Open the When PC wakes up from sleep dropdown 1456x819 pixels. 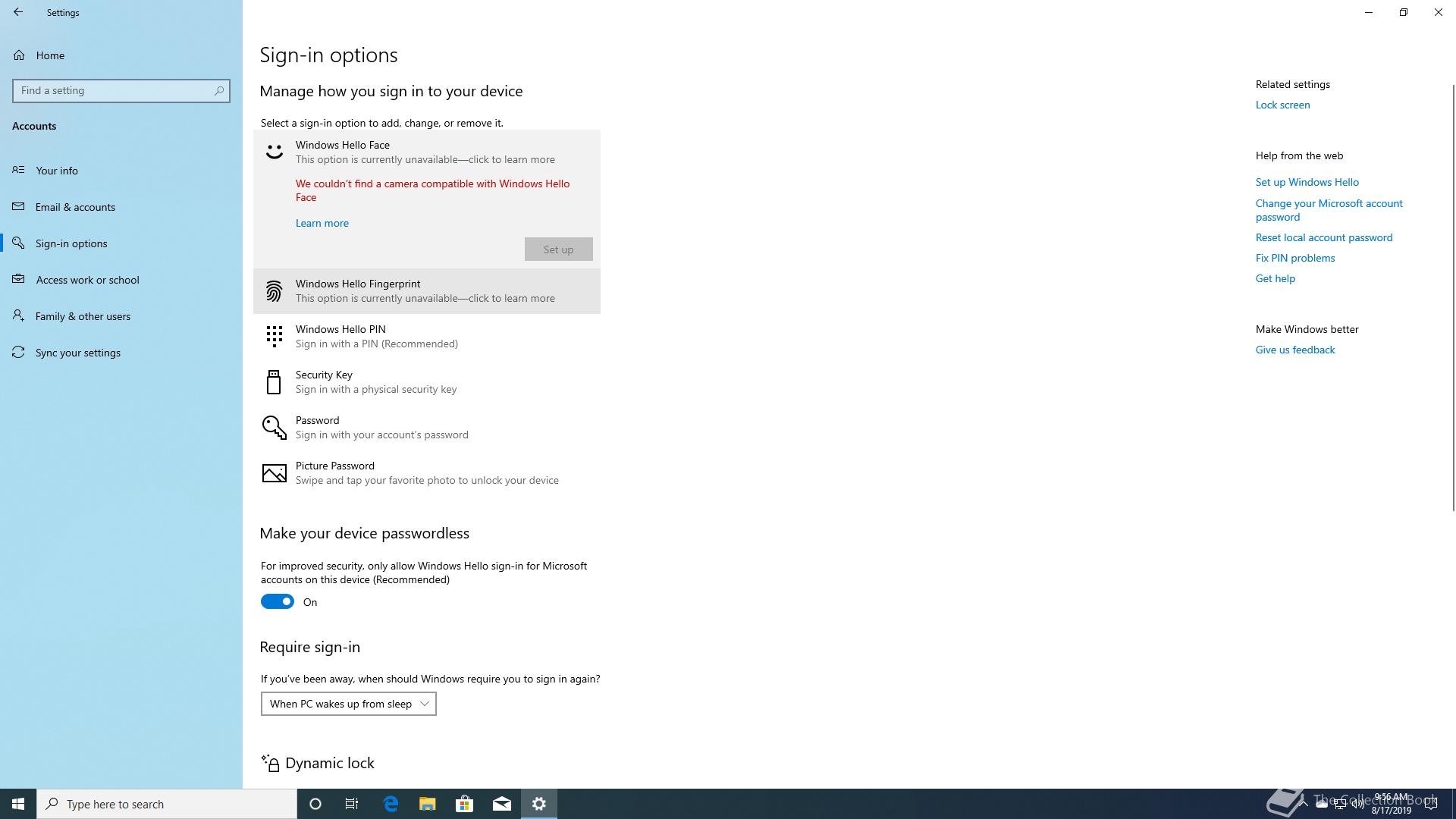349,704
